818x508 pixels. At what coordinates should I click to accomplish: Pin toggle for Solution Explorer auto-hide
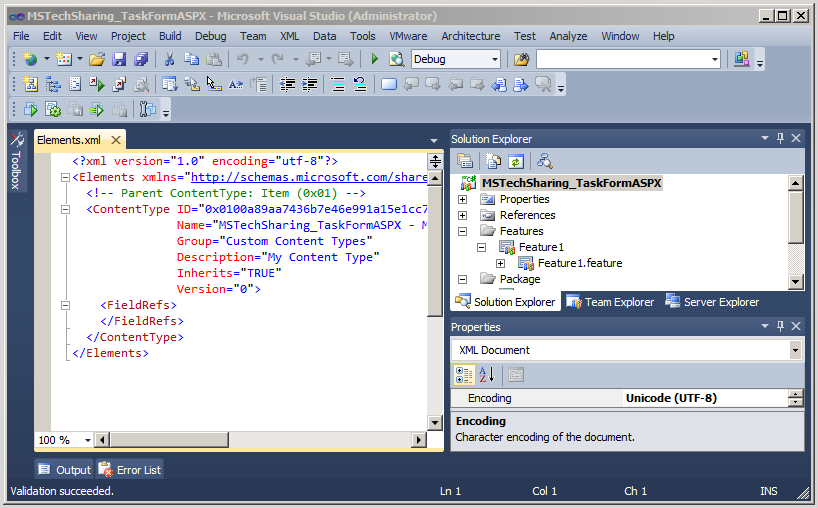[780, 138]
